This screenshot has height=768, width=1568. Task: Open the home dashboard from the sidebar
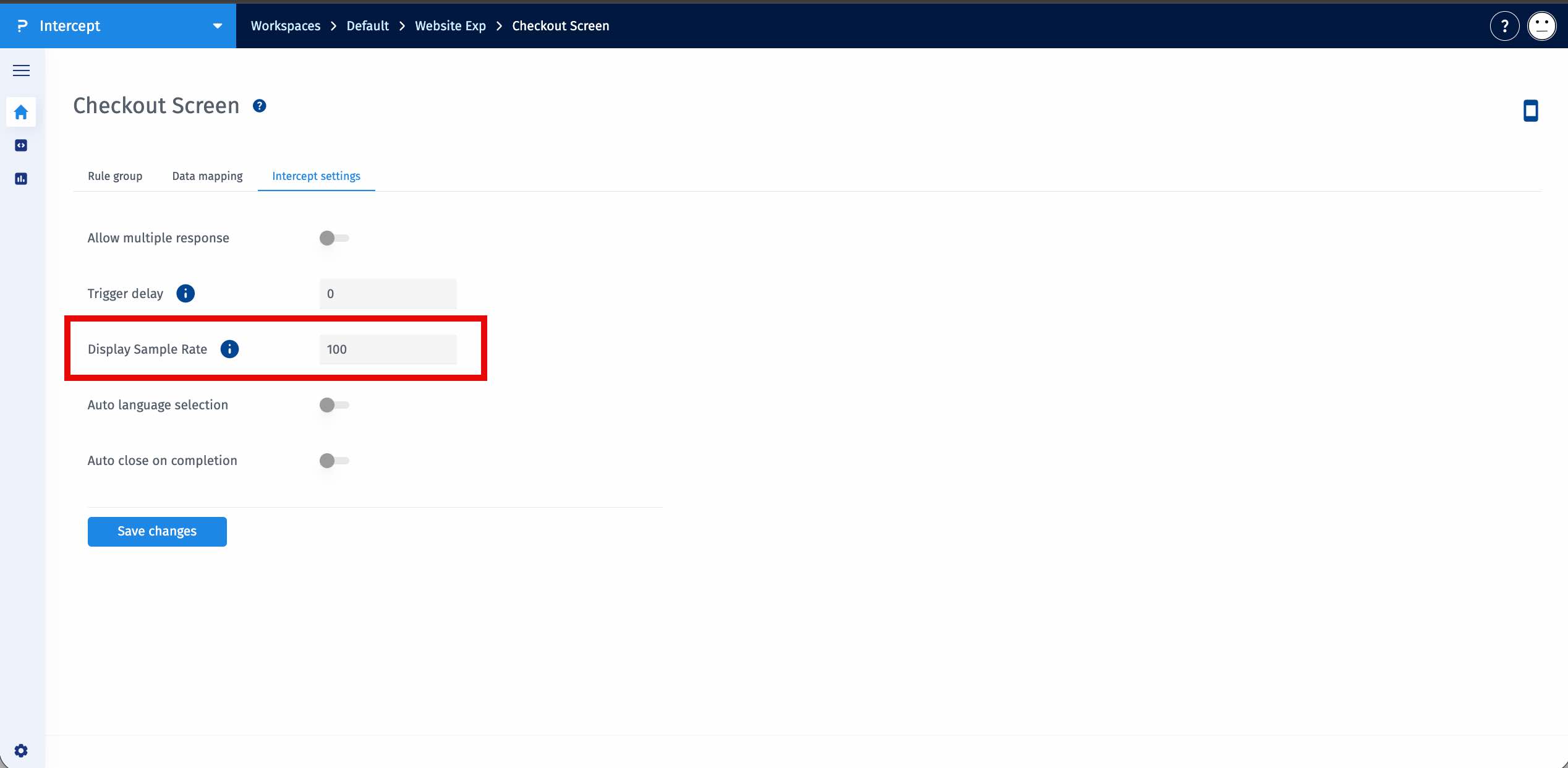pos(20,112)
